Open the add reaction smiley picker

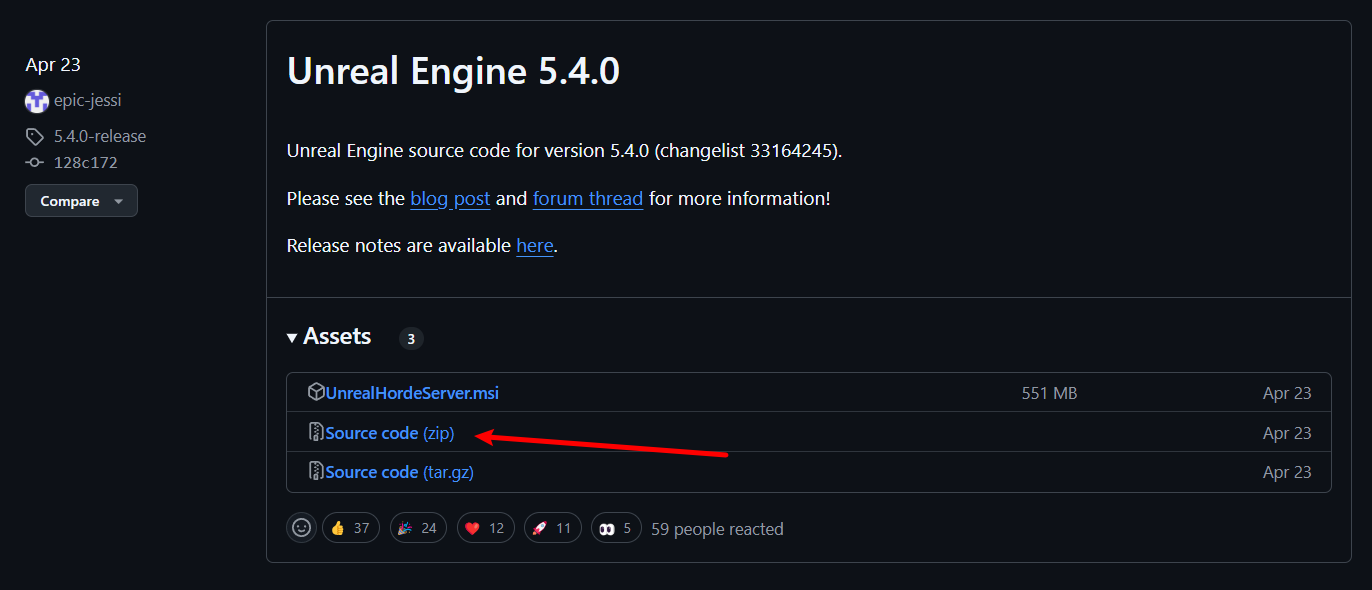pyautogui.click(x=302, y=528)
